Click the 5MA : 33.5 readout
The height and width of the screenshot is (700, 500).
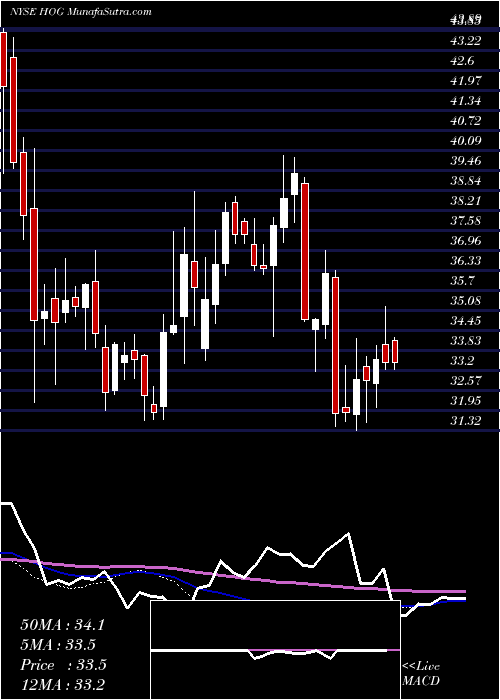(58, 645)
